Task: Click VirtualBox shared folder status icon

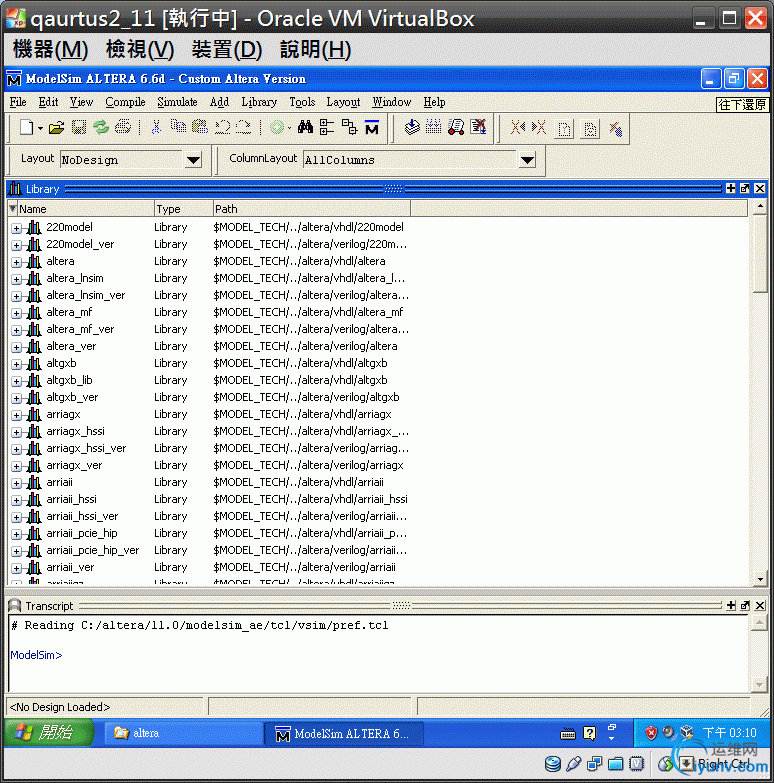Action: coord(616,764)
